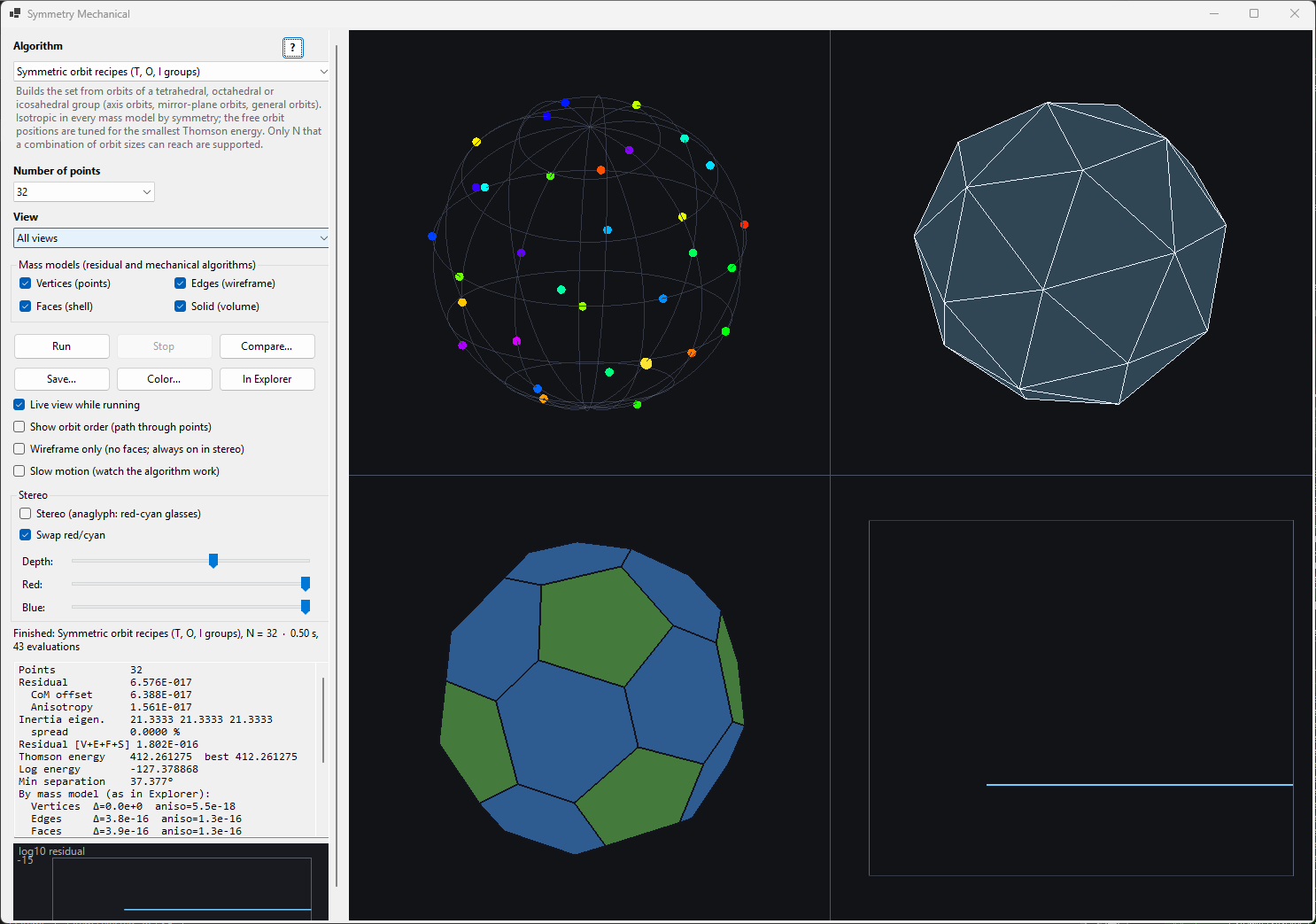Click the Run button
The height and width of the screenshot is (924, 1316).
[62, 346]
